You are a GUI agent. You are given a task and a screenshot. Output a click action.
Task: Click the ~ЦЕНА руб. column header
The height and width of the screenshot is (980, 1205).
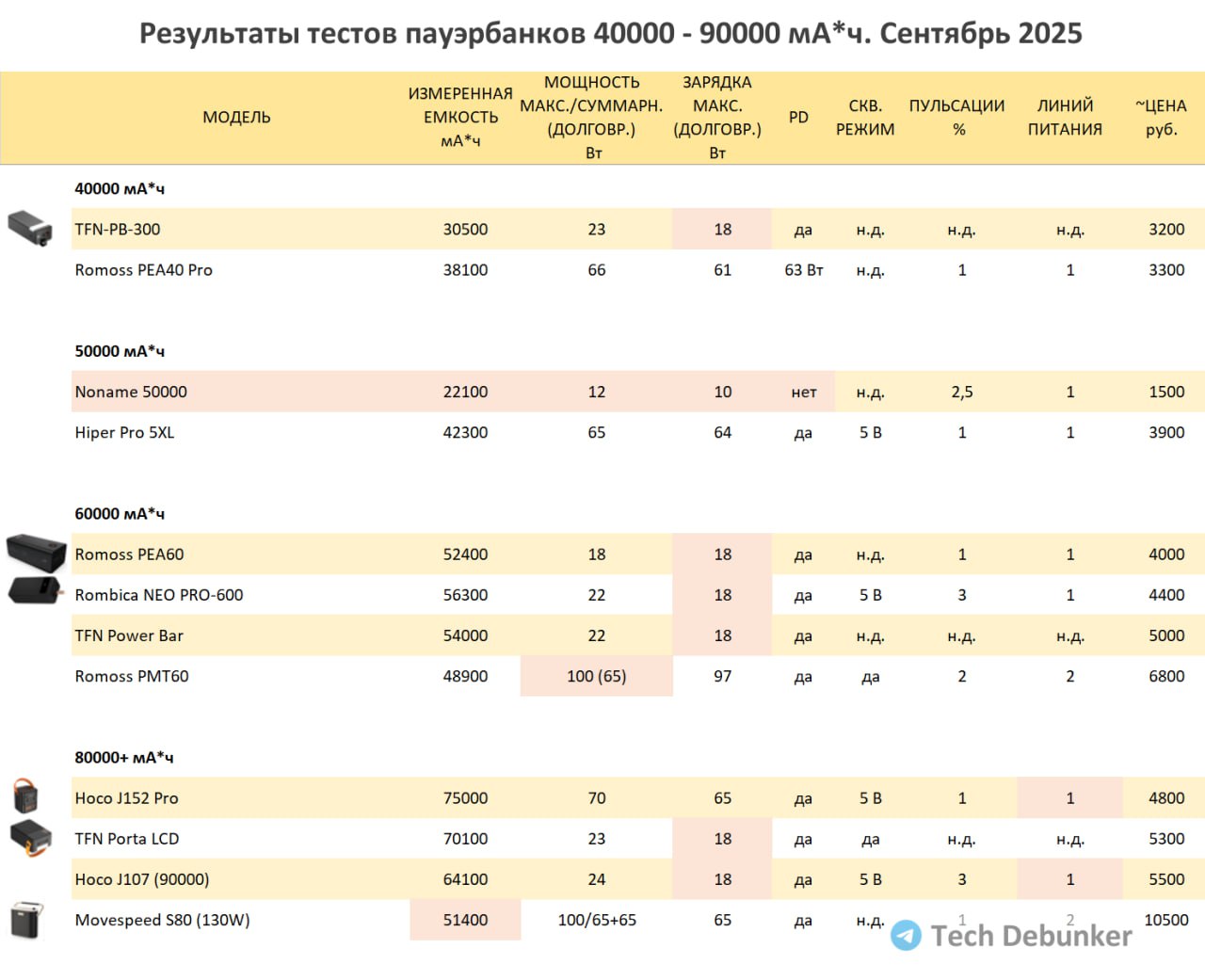click(x=1161, y=118)
